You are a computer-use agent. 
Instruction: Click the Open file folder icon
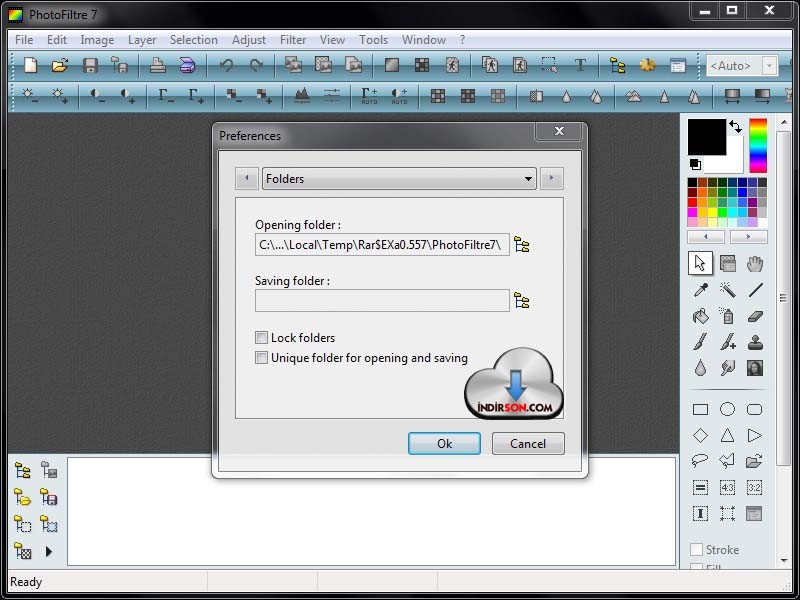60,65
